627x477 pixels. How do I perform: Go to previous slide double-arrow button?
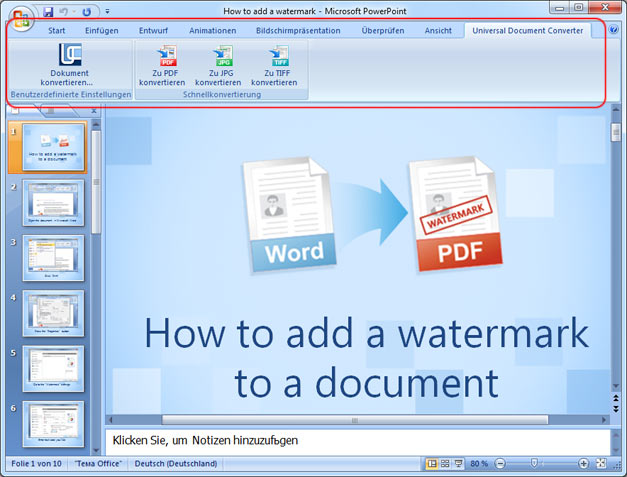[x=616, y=399]
